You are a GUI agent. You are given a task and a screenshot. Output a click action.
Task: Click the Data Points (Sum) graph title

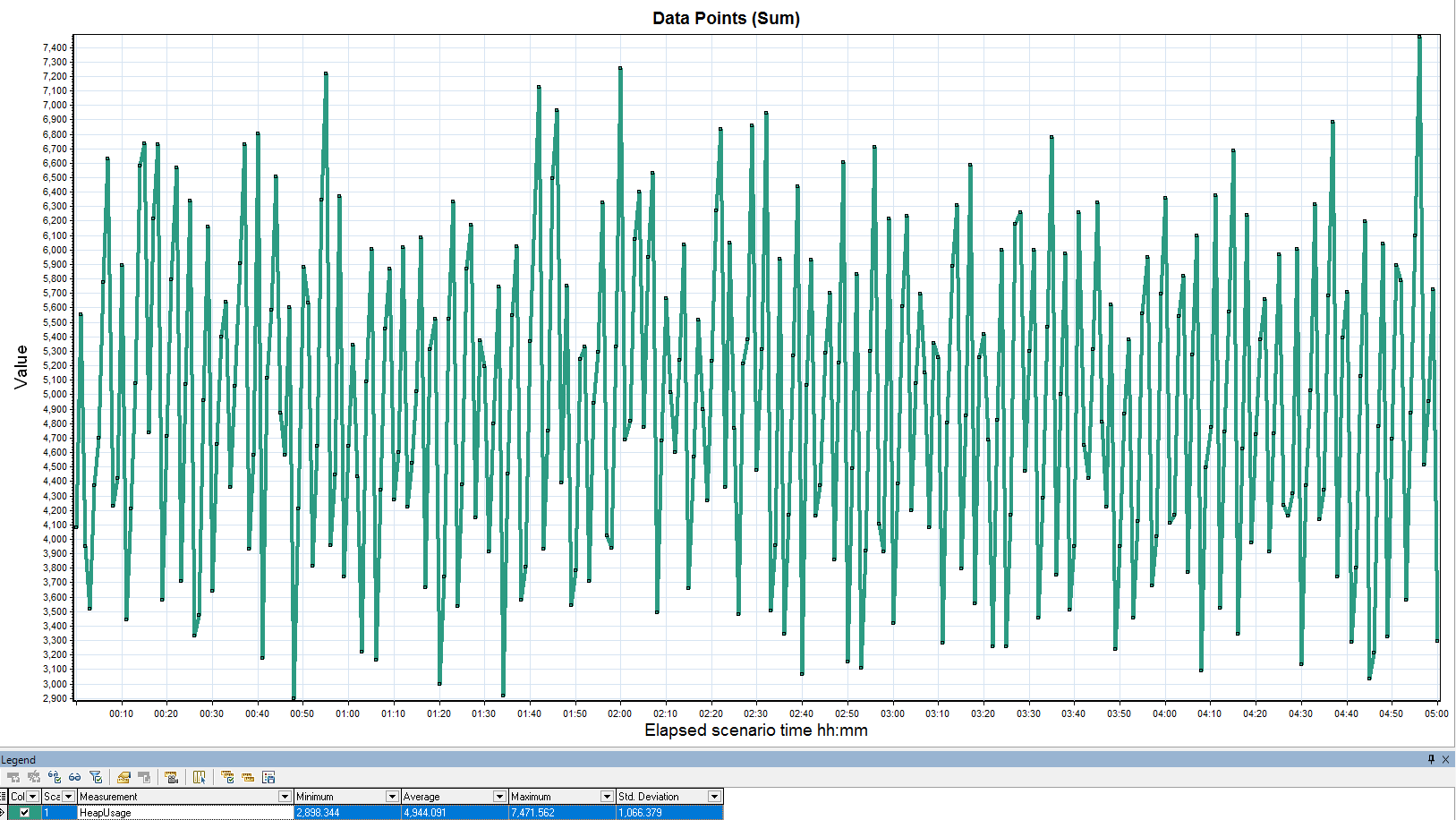point(726,18)
